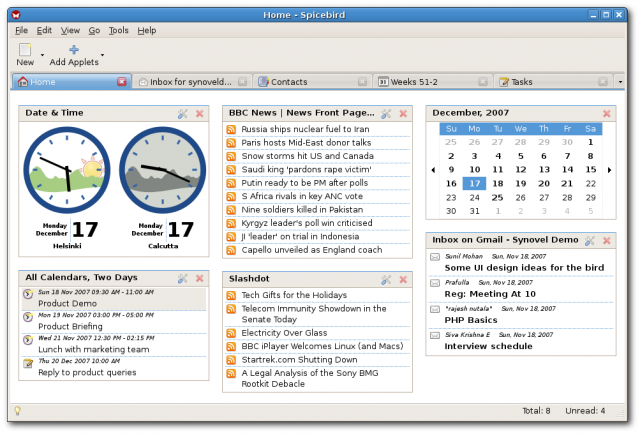Close the Home tab

click(x=122, y=82)
